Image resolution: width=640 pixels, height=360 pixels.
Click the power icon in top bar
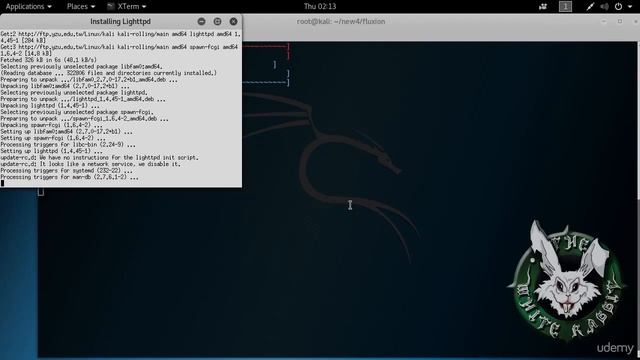point(618,6)
